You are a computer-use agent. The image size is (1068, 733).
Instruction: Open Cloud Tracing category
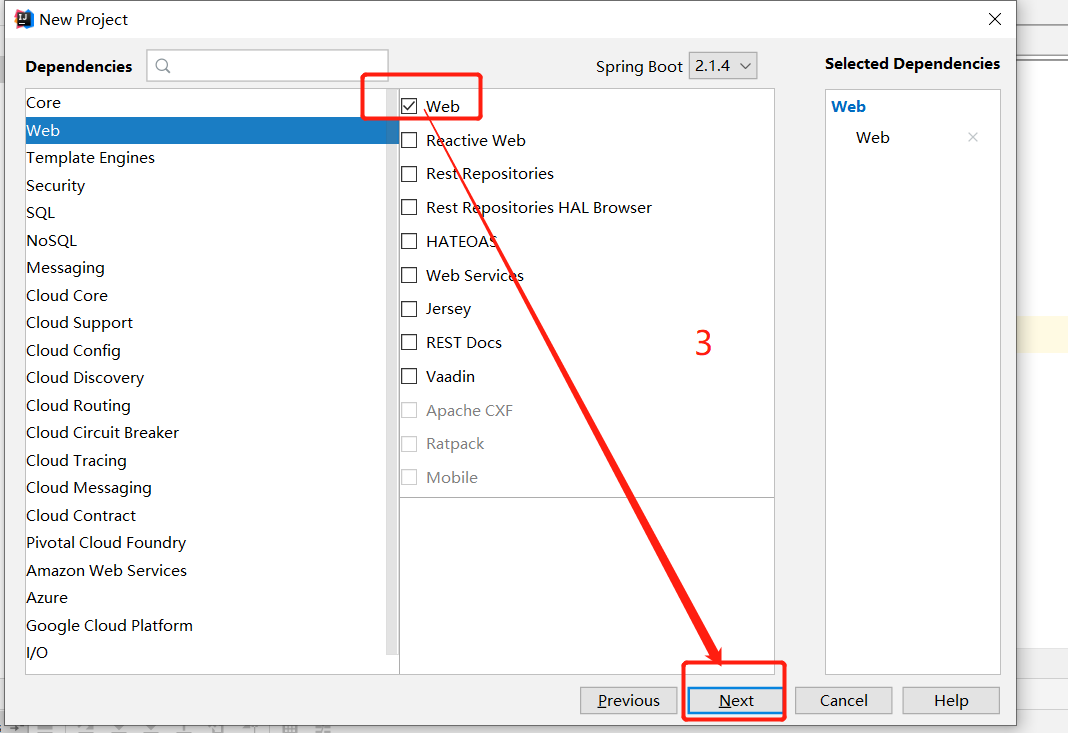(206, 461)
